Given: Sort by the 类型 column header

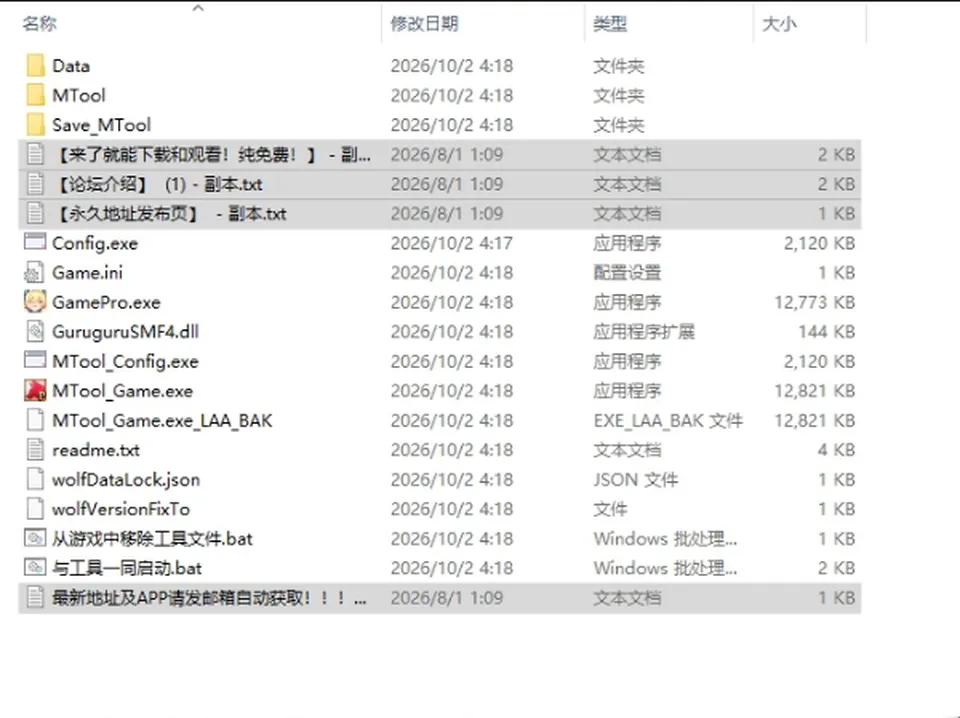Looking at the screenshot, I should coord(610,24).
